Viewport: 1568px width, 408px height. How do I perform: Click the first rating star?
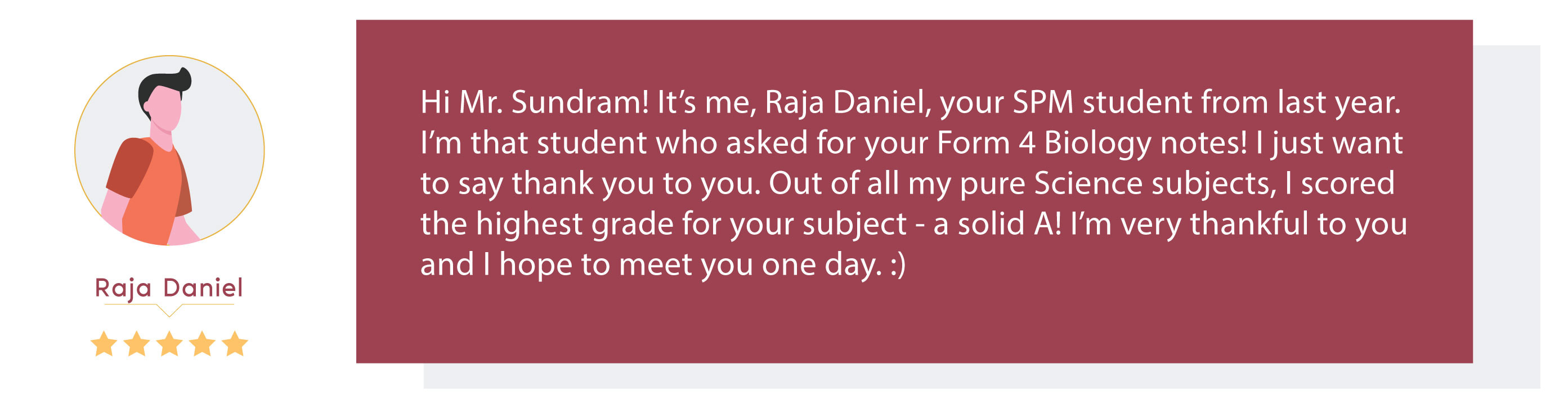pos(104,344)
